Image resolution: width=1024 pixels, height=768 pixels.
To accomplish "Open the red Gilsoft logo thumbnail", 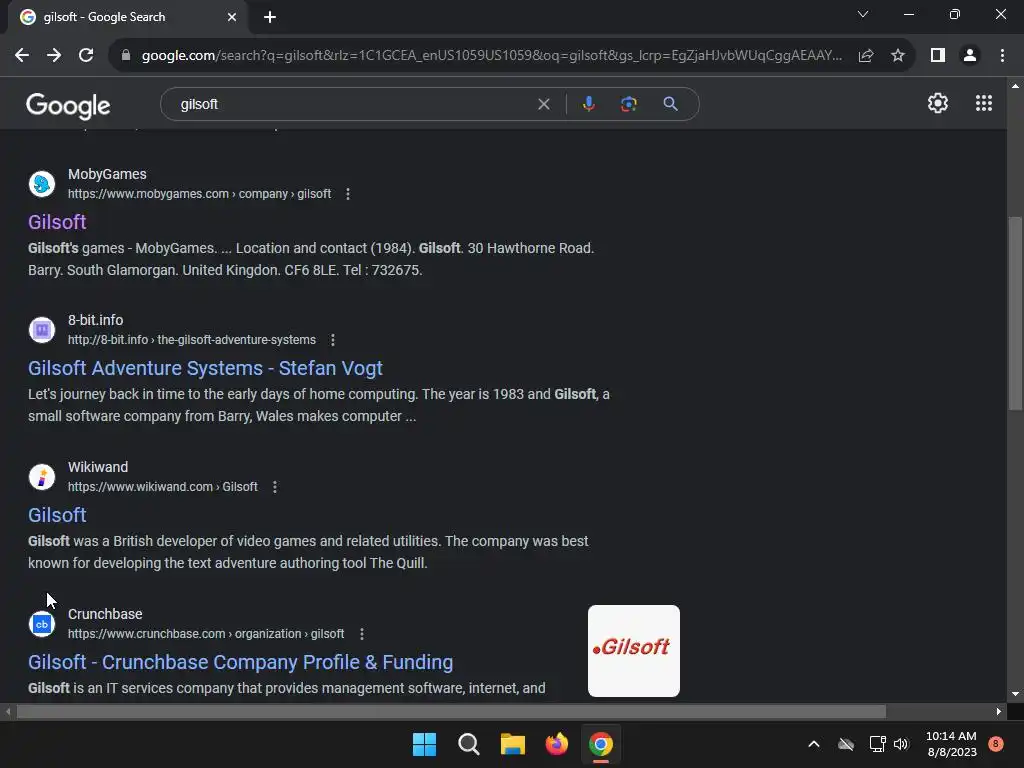I will [x=633, y=650].
